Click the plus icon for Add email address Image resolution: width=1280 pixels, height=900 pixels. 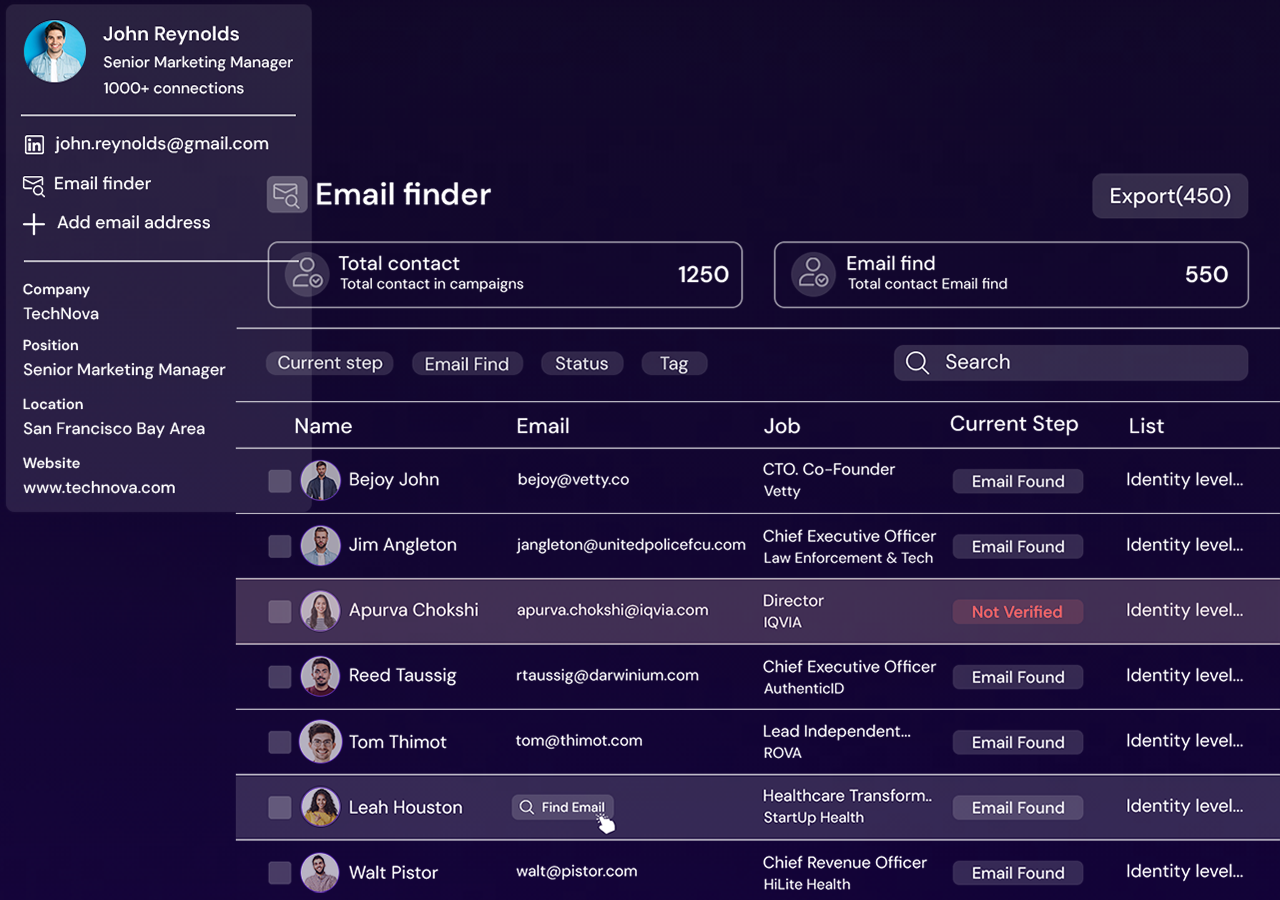[x=34, y=224]
